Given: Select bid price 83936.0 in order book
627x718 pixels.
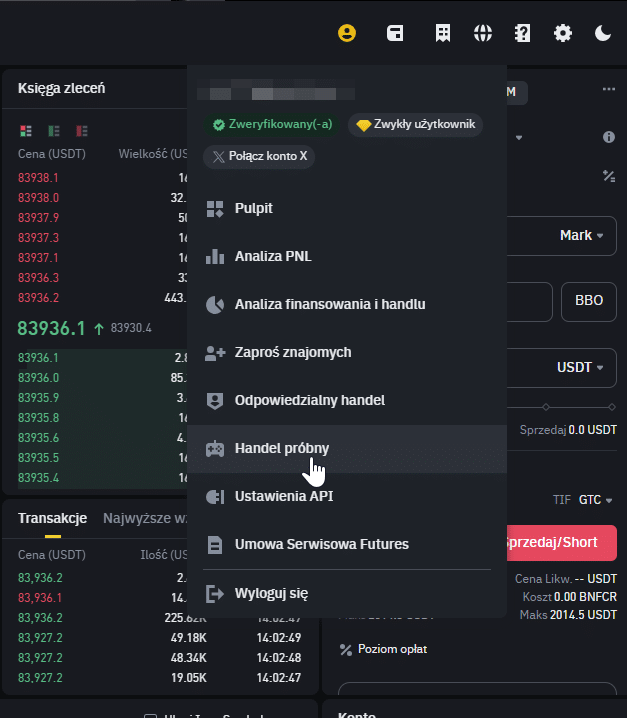Looking at the screenshot, I should 38,378.
